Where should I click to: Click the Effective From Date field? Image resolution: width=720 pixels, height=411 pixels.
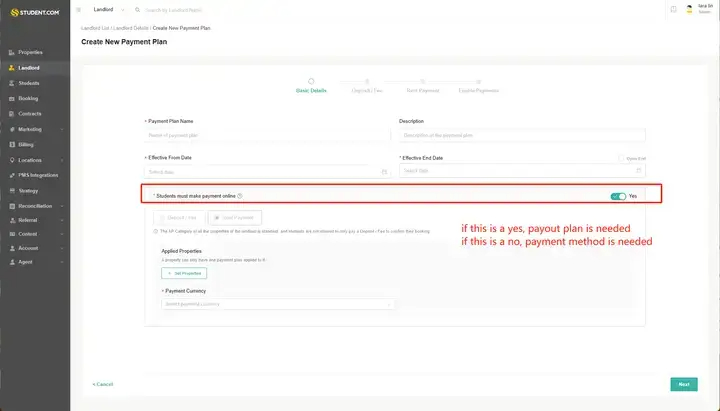[x=267, y=172]
